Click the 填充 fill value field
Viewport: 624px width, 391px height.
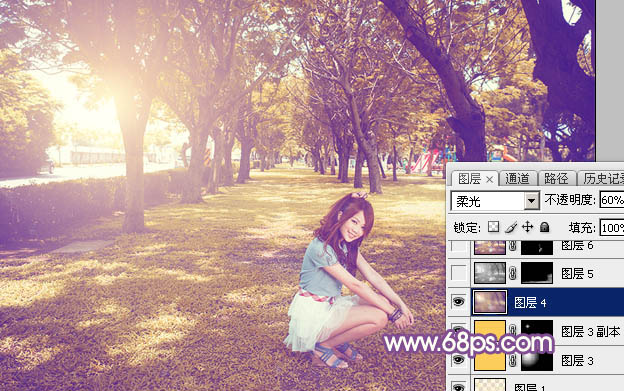(612, 228)
